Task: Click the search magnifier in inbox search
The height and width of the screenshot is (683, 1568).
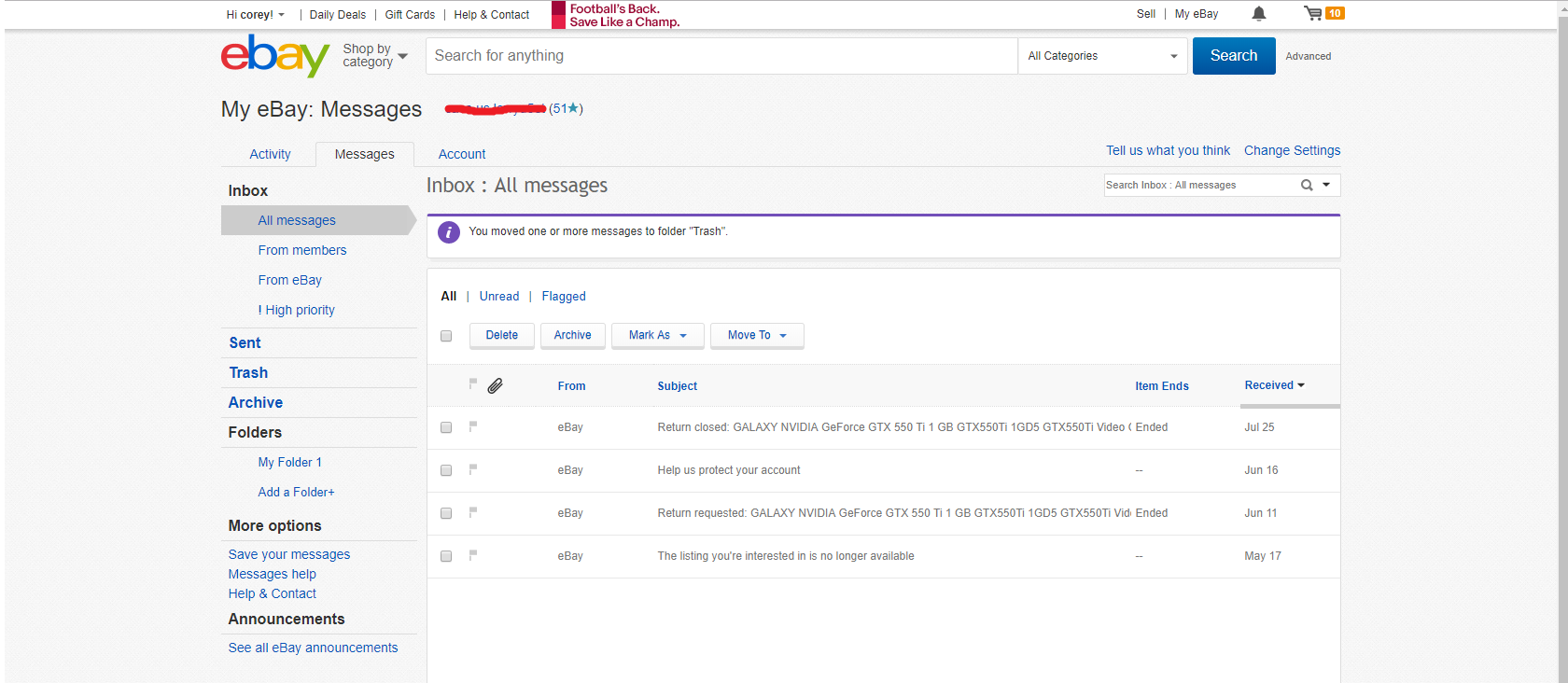Action: 1307,185
